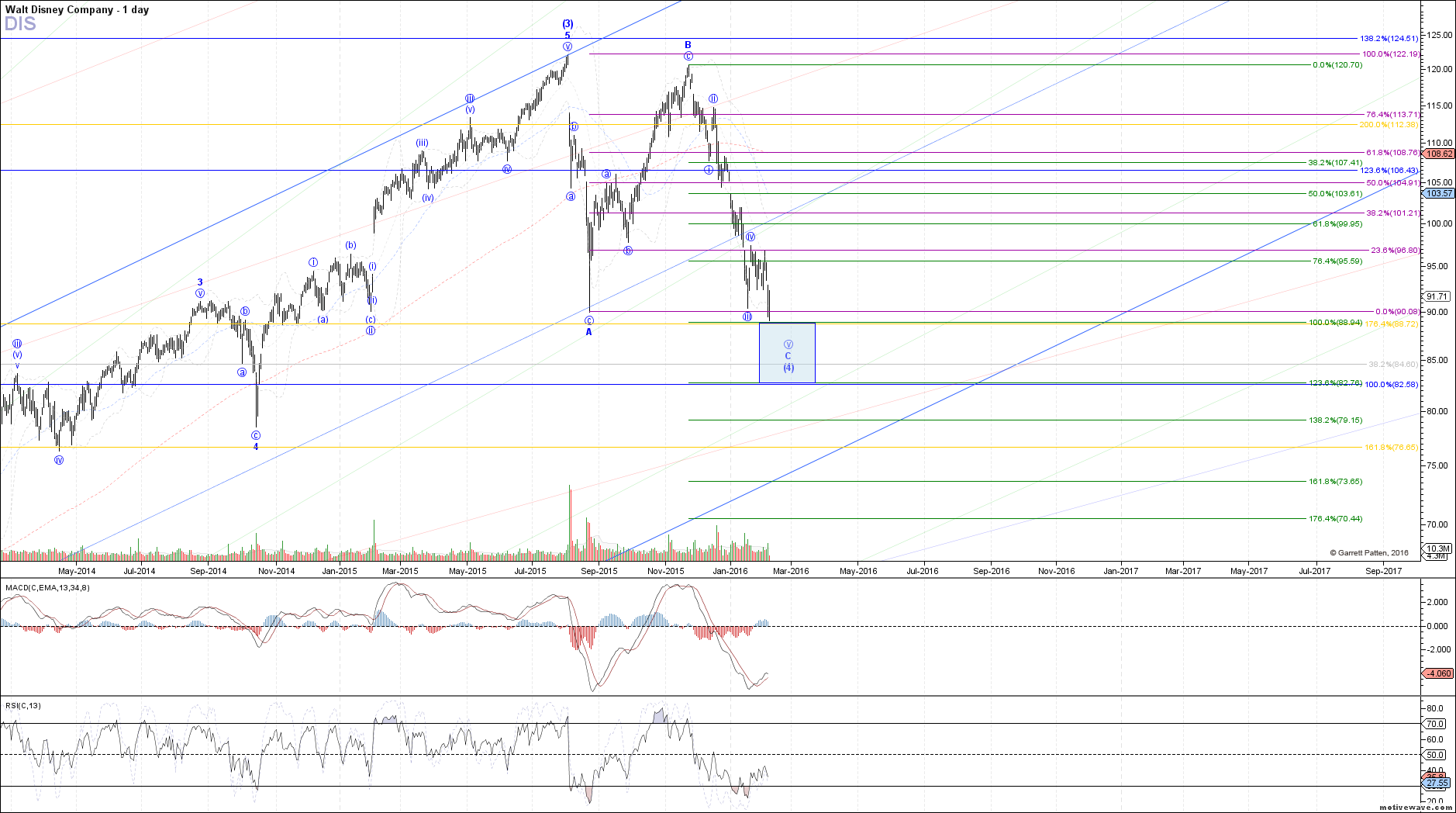This screenshot has height=813, width=1456.
Task: Click the 108.62 price tag on axis
Action: tap(1439, 154)
